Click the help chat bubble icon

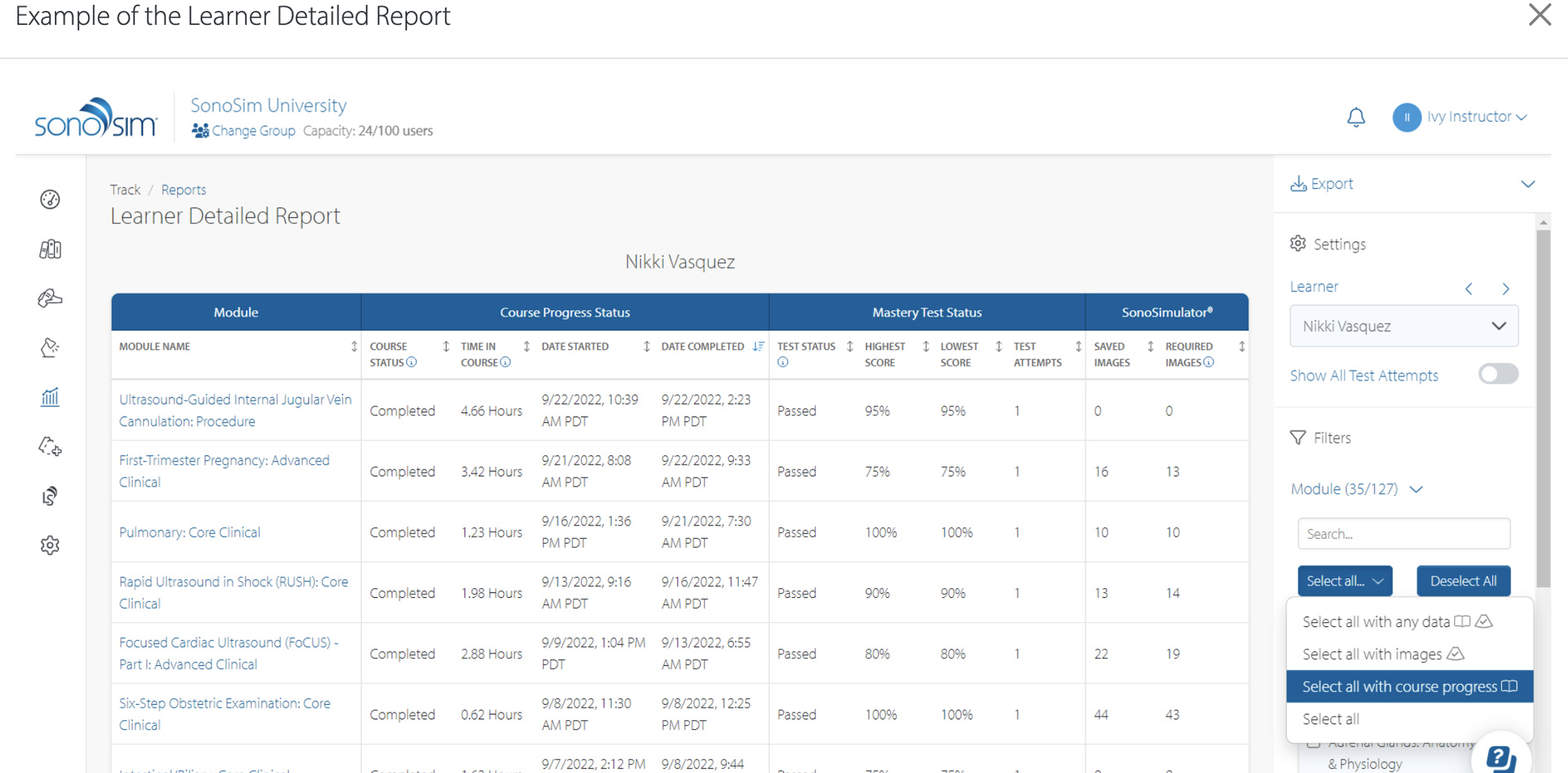[x=1500, y=757]
